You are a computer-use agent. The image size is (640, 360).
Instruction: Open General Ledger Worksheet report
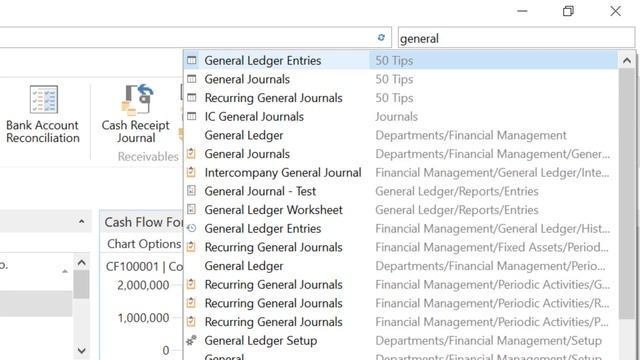[400, 210]
